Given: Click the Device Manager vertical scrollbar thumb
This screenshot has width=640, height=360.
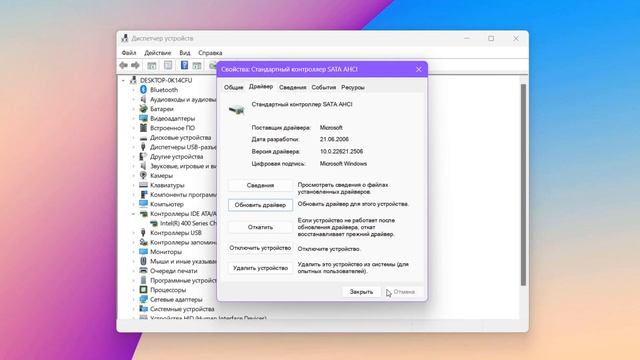Looking at the screenshot, I should pyautogui.click(x=523, y=185).
